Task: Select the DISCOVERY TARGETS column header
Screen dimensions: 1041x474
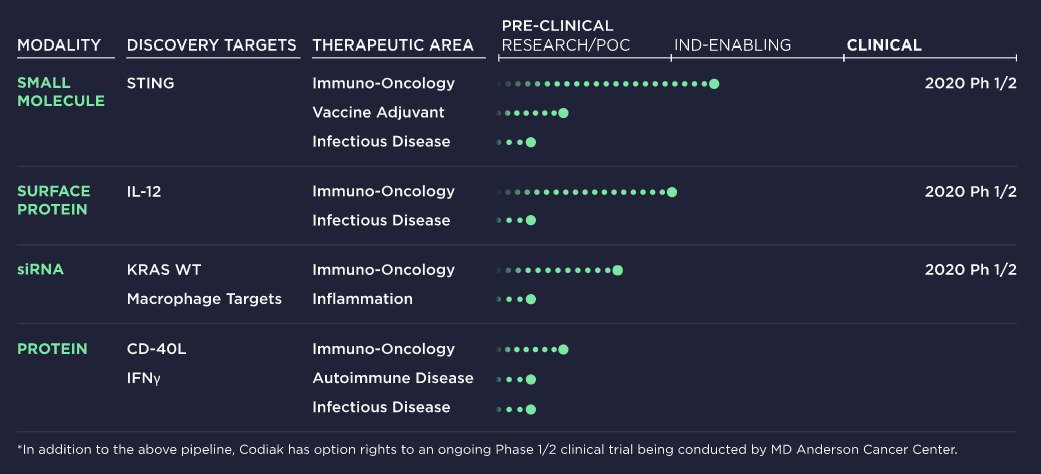Action: (x=212, y=45)
